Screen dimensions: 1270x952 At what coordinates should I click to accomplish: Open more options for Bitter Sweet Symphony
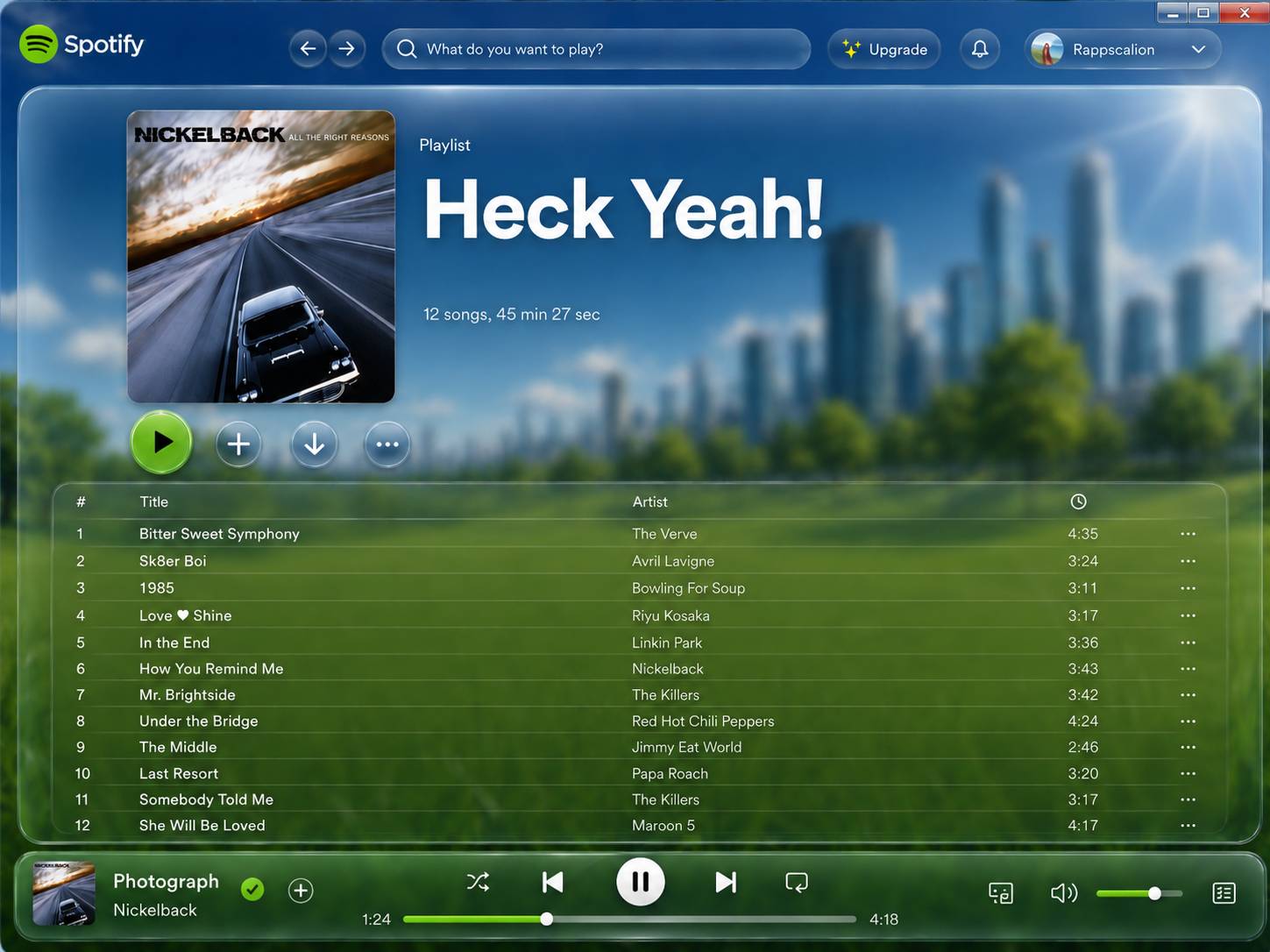point(1188,534)
